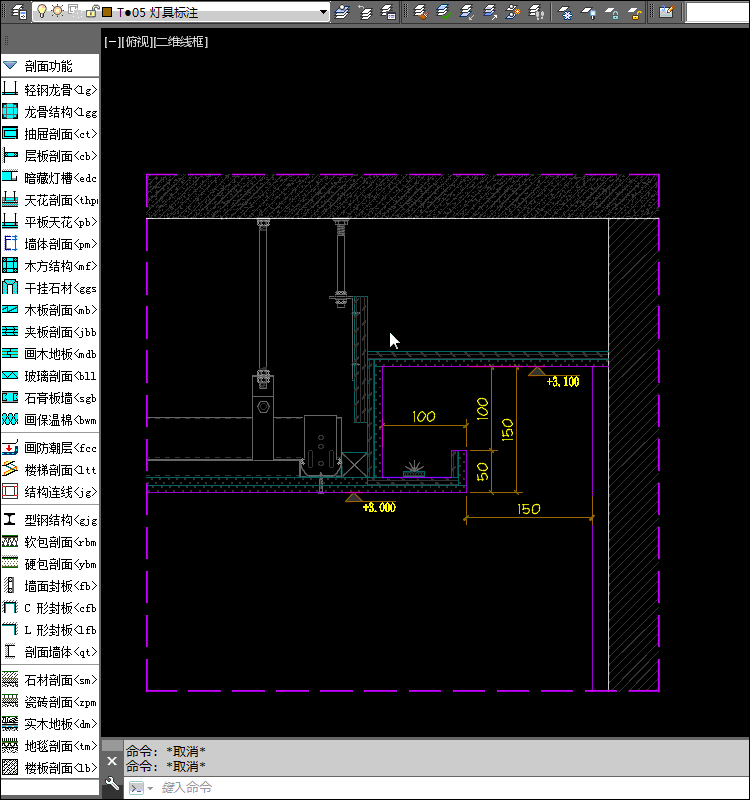Choose 平板天花<pb> command
Image resolution: width=750 pixels, height=800 pixels.
(x=50, y=222)
